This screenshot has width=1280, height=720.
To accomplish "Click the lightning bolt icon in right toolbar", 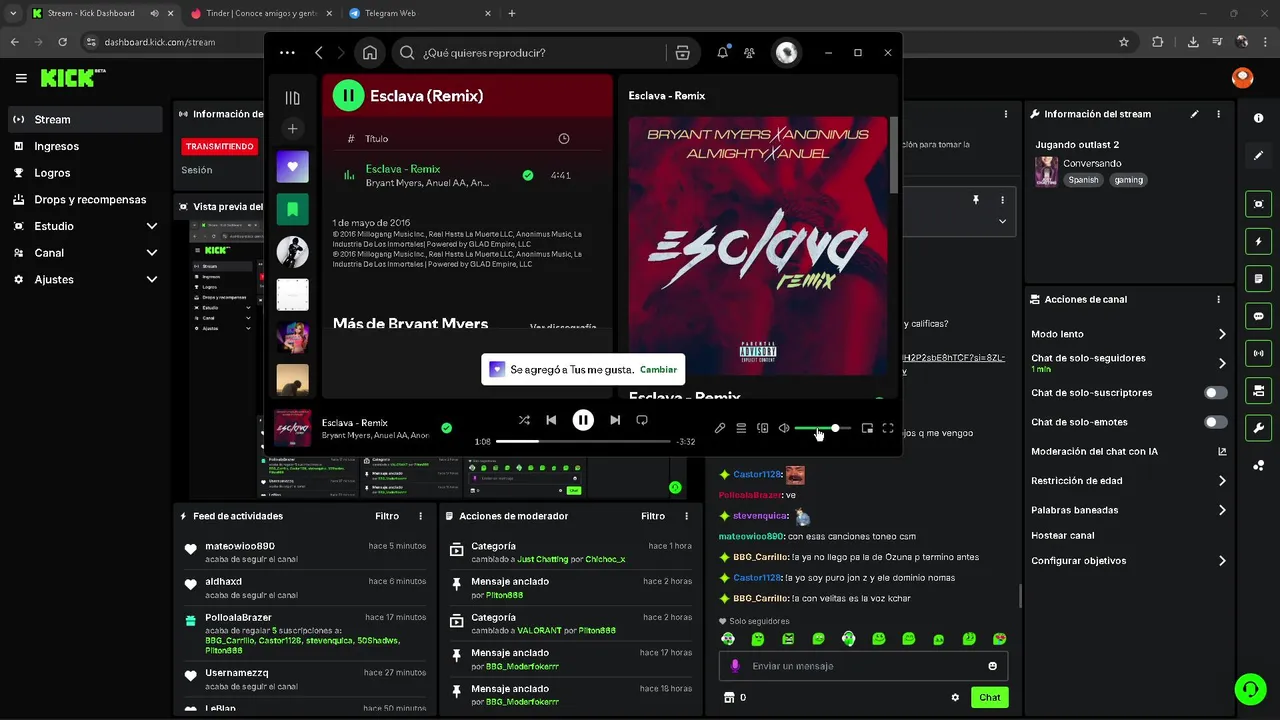I will [x=1258, y=242].
